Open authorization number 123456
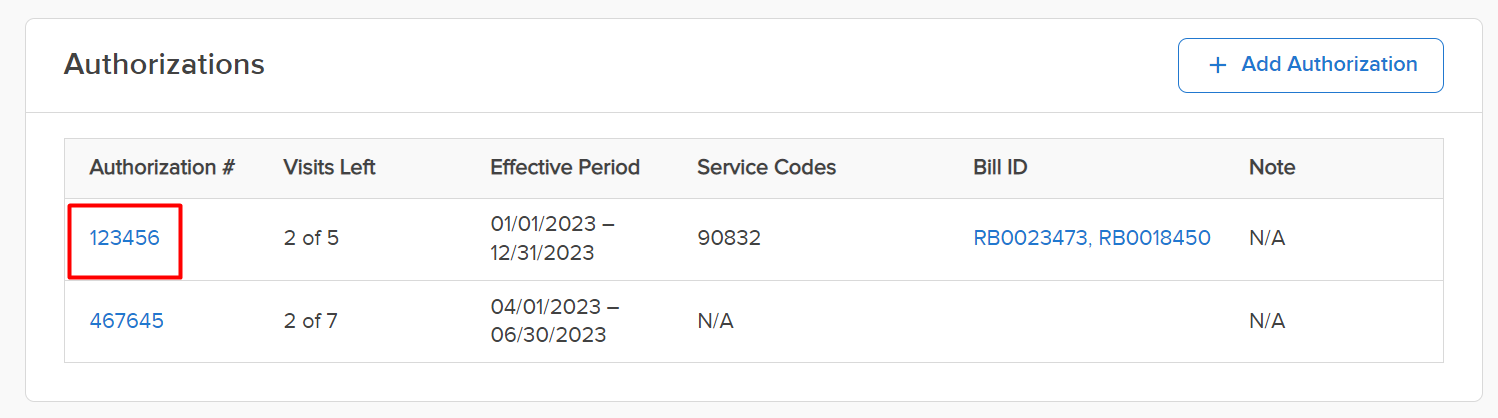This screenshot has width=1498, height=418. (124, 239)
